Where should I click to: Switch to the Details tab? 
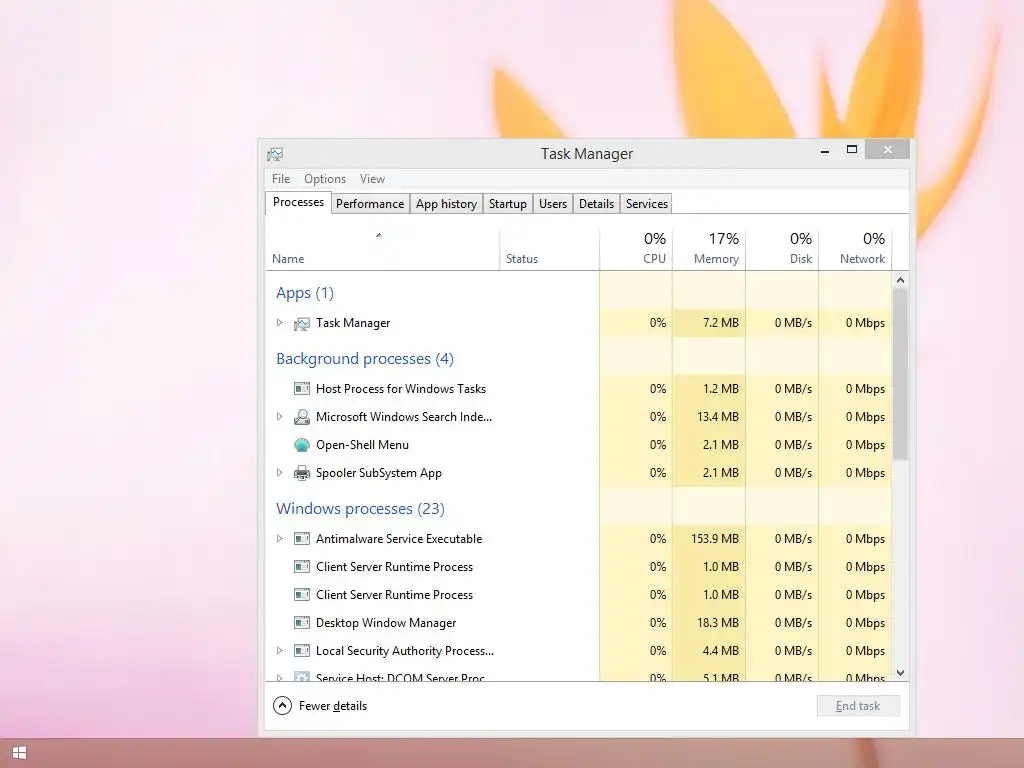point(596,204)
